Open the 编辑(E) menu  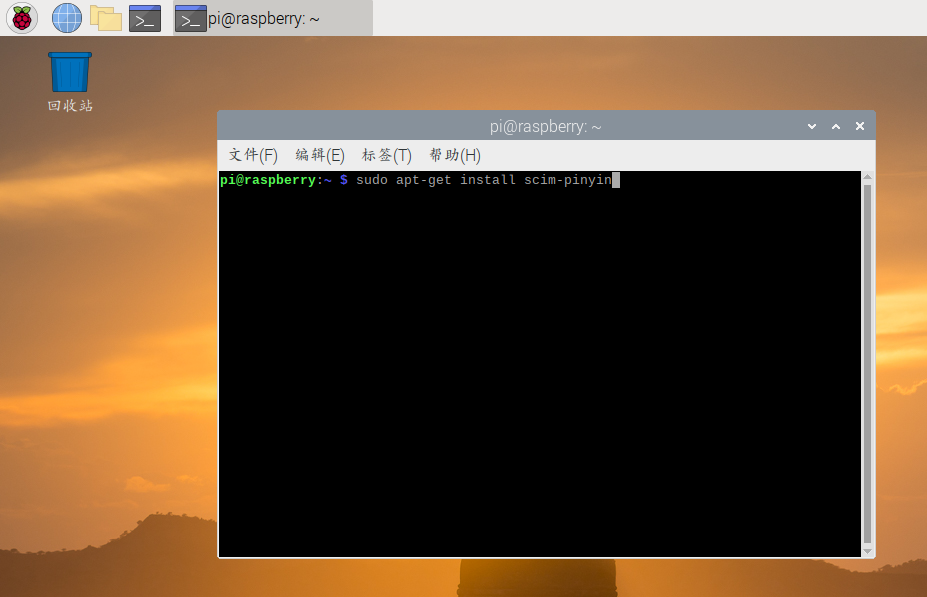click(x=320, y=155)
